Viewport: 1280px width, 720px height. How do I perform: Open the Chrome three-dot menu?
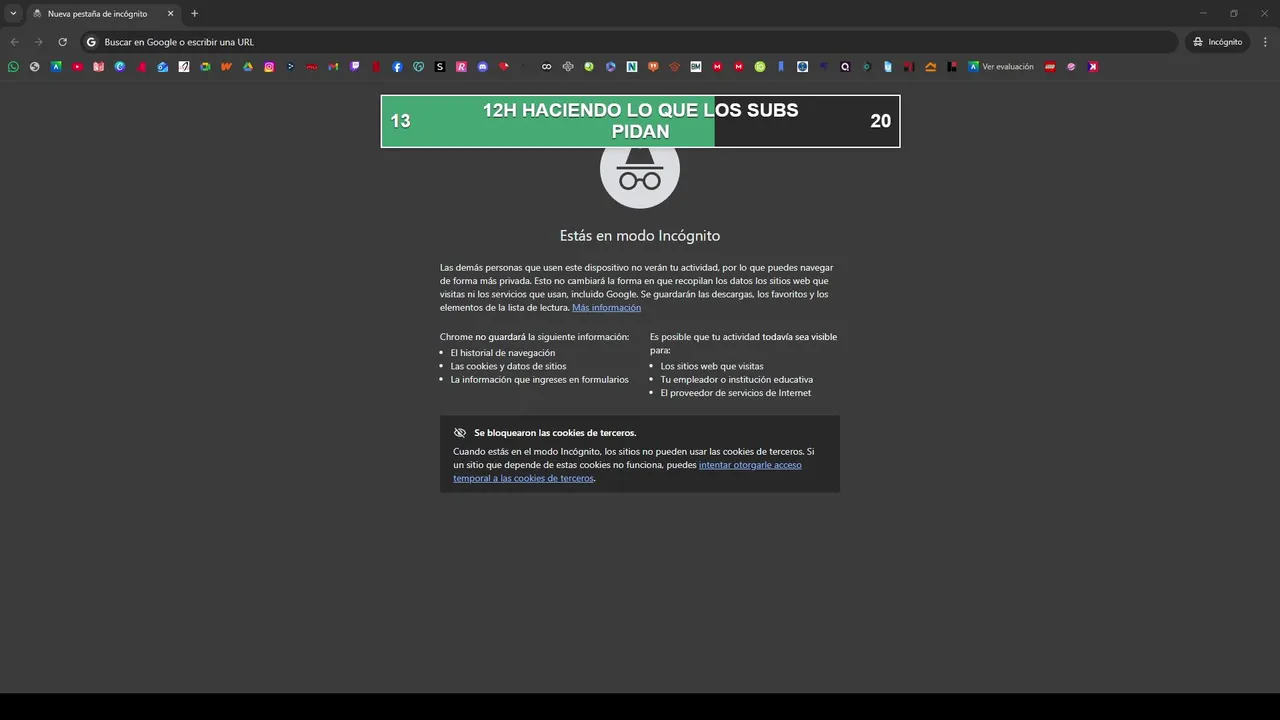1265,42
